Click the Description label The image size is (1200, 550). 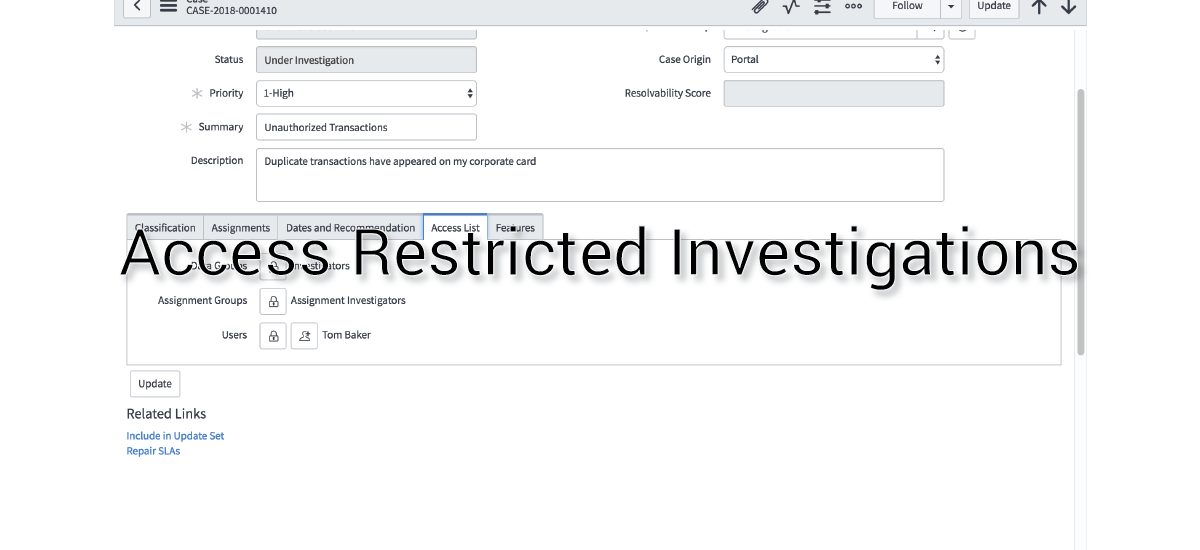(217, 160)
